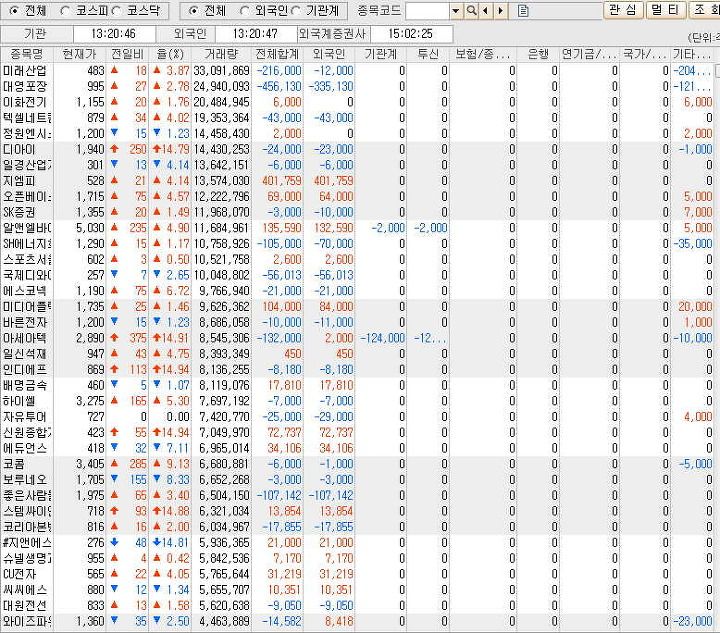Select the 인디에프 stock row name
Viewport: 720px width, 633px height.
click(25, 370)
